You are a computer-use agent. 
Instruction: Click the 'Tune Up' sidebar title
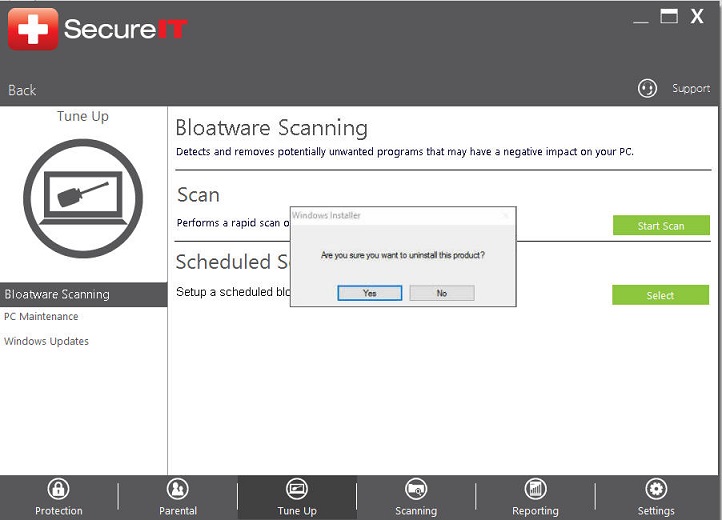click(83, 116)
